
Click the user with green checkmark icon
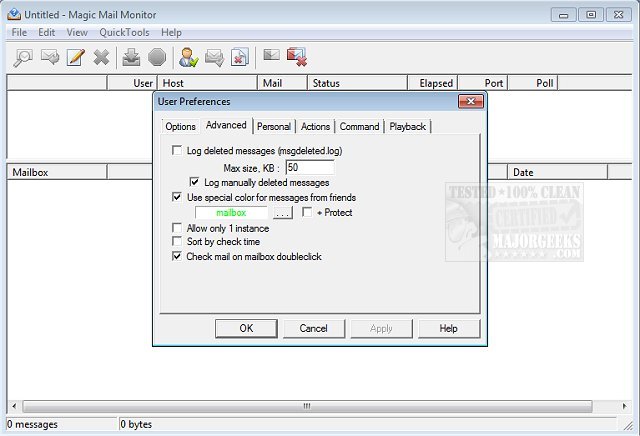click(189, 58)
